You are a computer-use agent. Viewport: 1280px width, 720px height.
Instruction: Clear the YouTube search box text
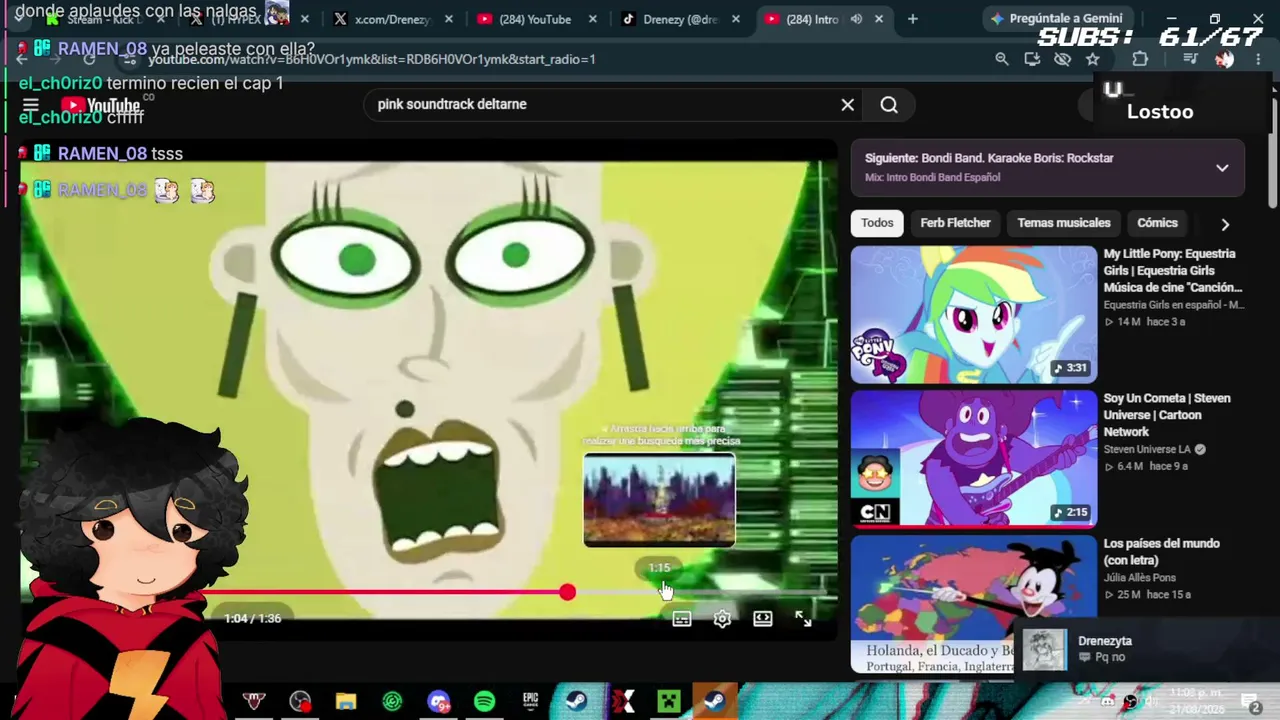pyautogui.click(x=847, y=104)
